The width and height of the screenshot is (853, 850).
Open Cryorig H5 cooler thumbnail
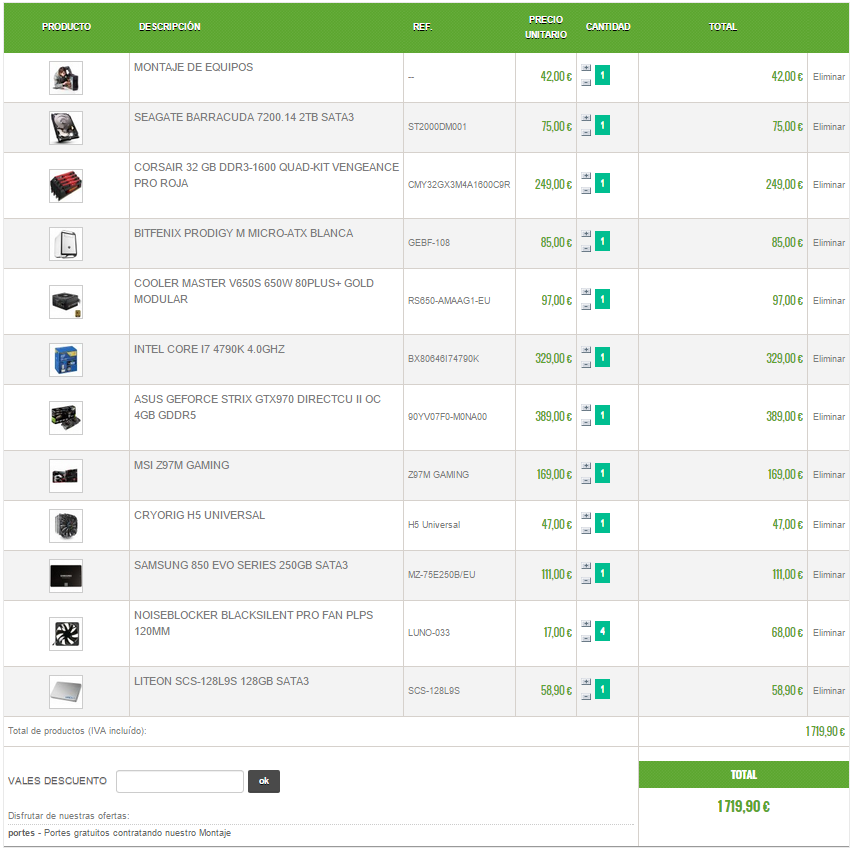(x=66, y=526)
